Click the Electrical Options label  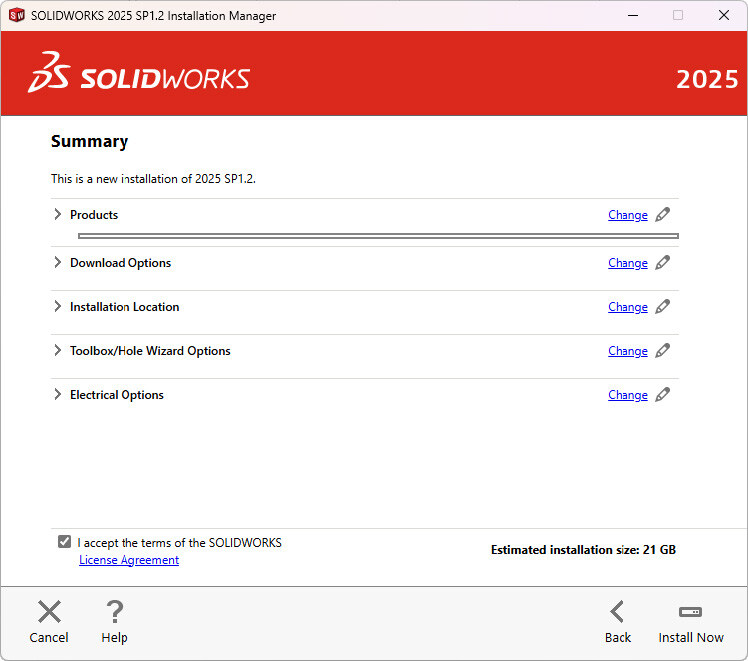click(x=116, y=395)
